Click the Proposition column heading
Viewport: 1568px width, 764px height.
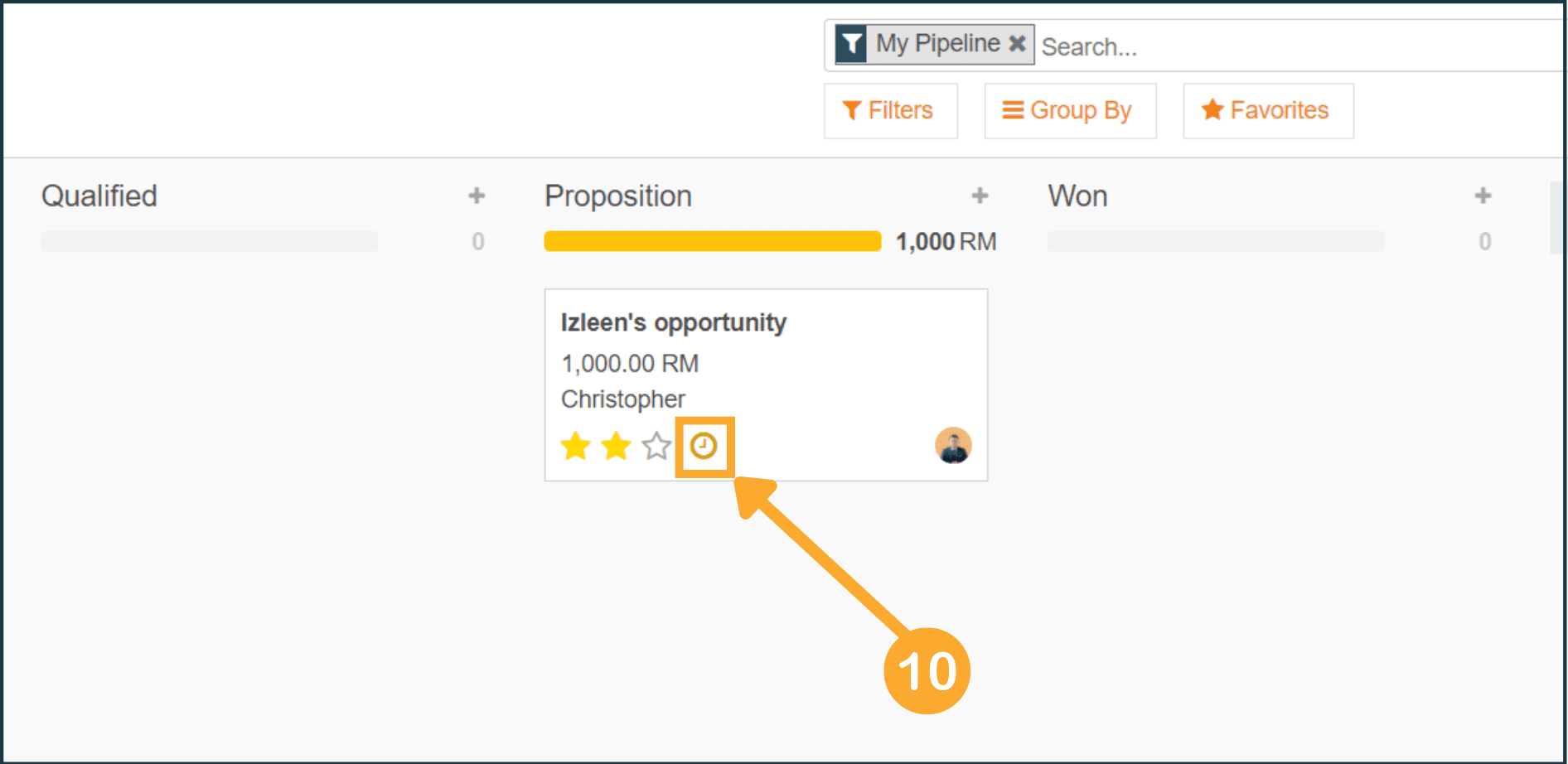coord(617,196)
